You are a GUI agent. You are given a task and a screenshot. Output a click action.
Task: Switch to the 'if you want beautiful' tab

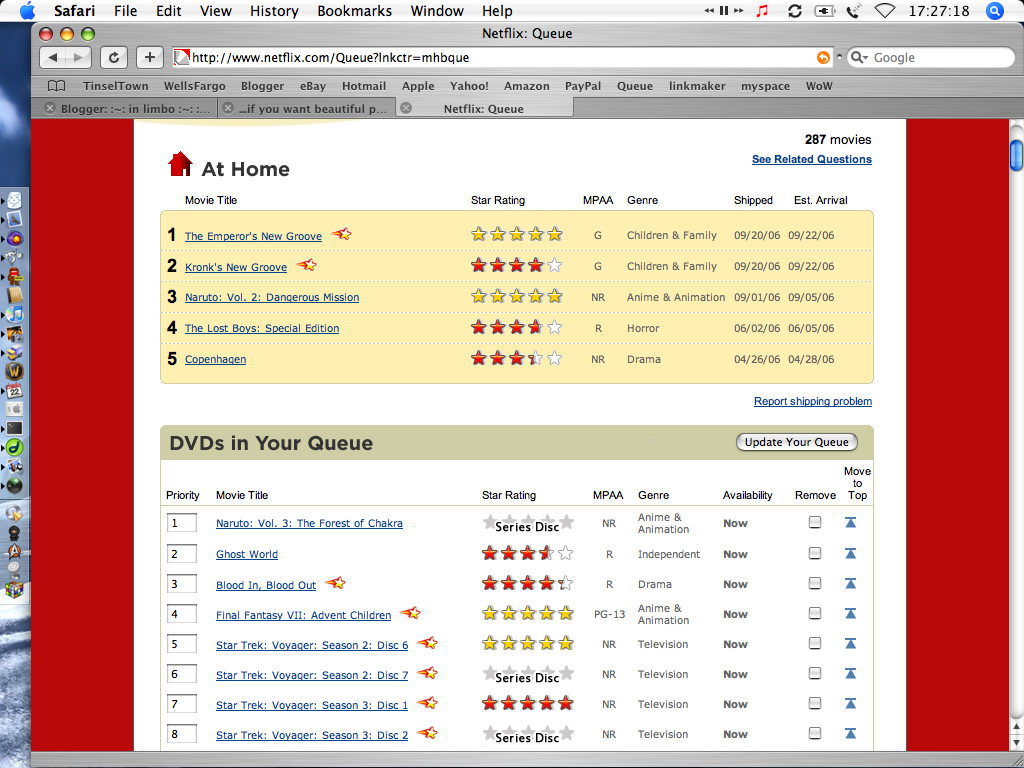(312, 109)
